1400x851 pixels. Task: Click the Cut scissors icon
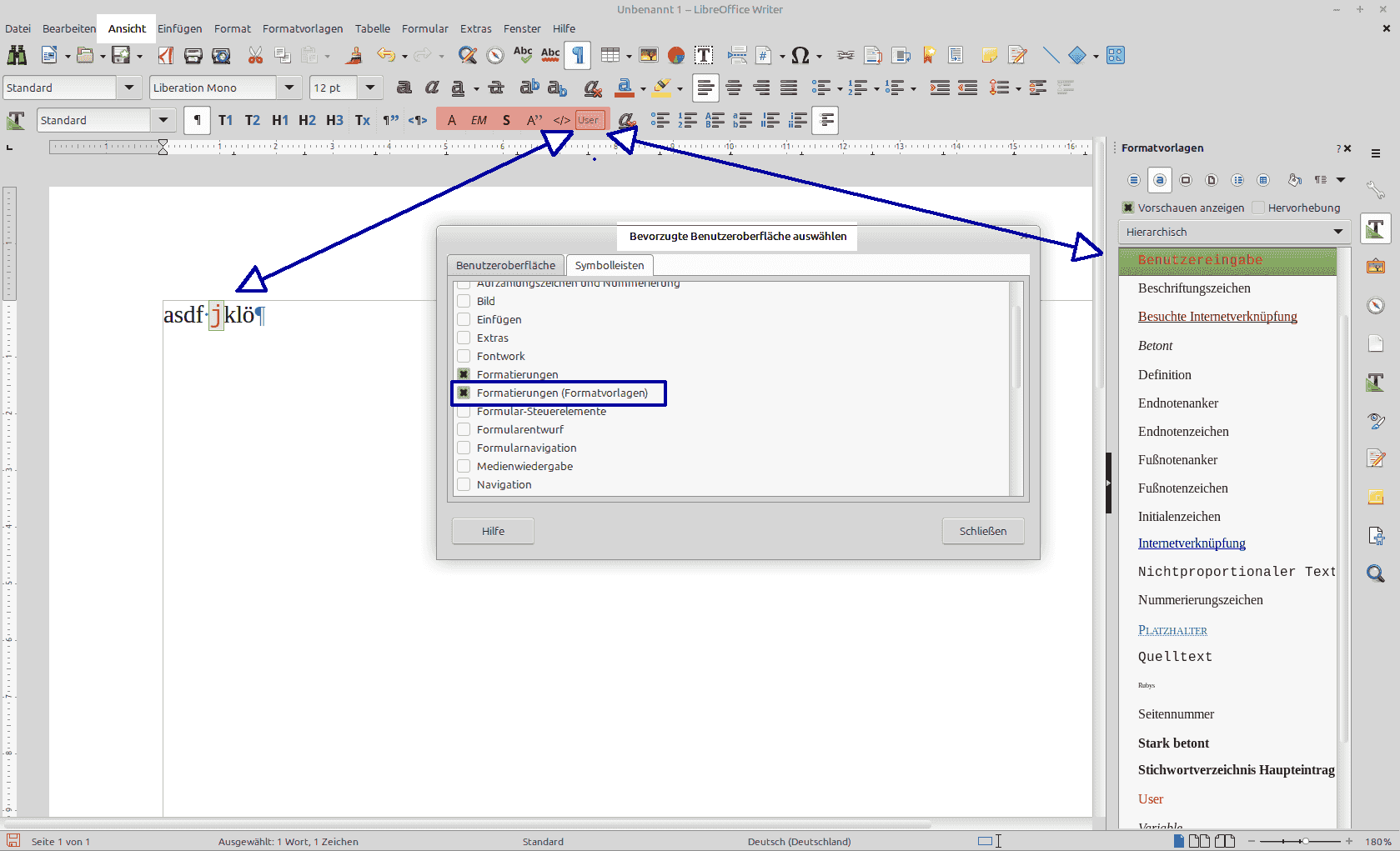(x=255, y=55)
